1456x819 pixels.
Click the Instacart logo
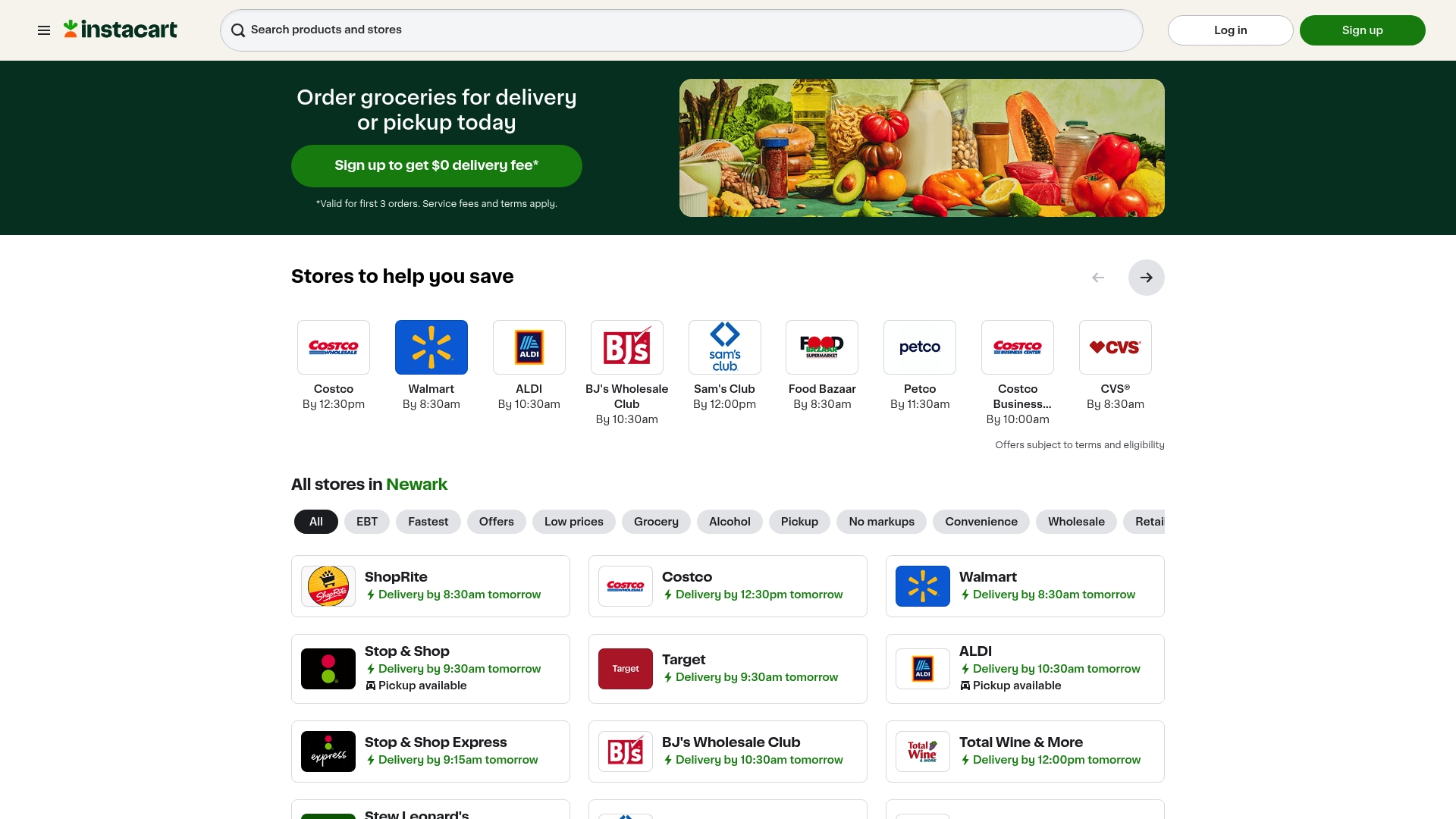(x=121, y=30)
